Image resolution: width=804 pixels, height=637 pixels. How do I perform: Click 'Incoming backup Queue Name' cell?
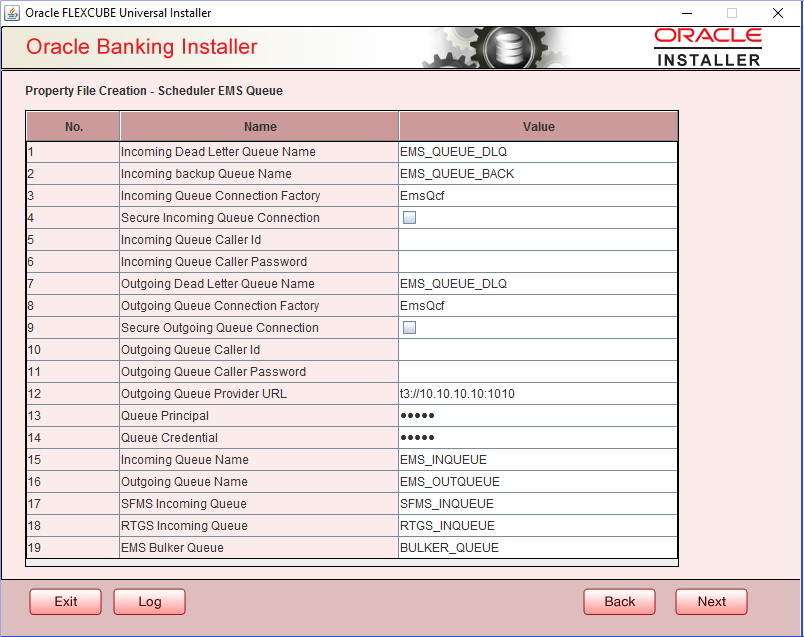(259, 174)
